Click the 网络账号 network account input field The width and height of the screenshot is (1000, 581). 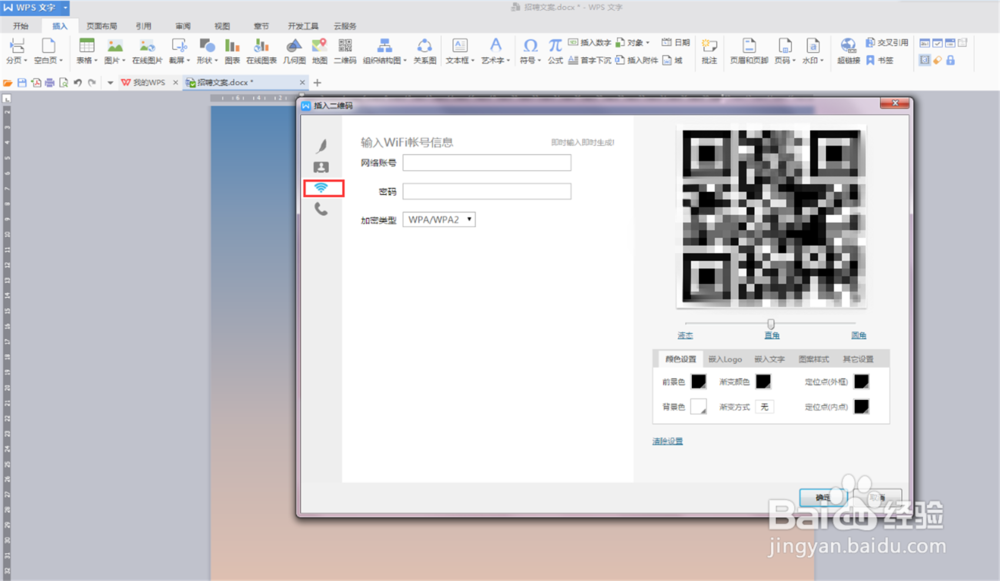[487, 163]
